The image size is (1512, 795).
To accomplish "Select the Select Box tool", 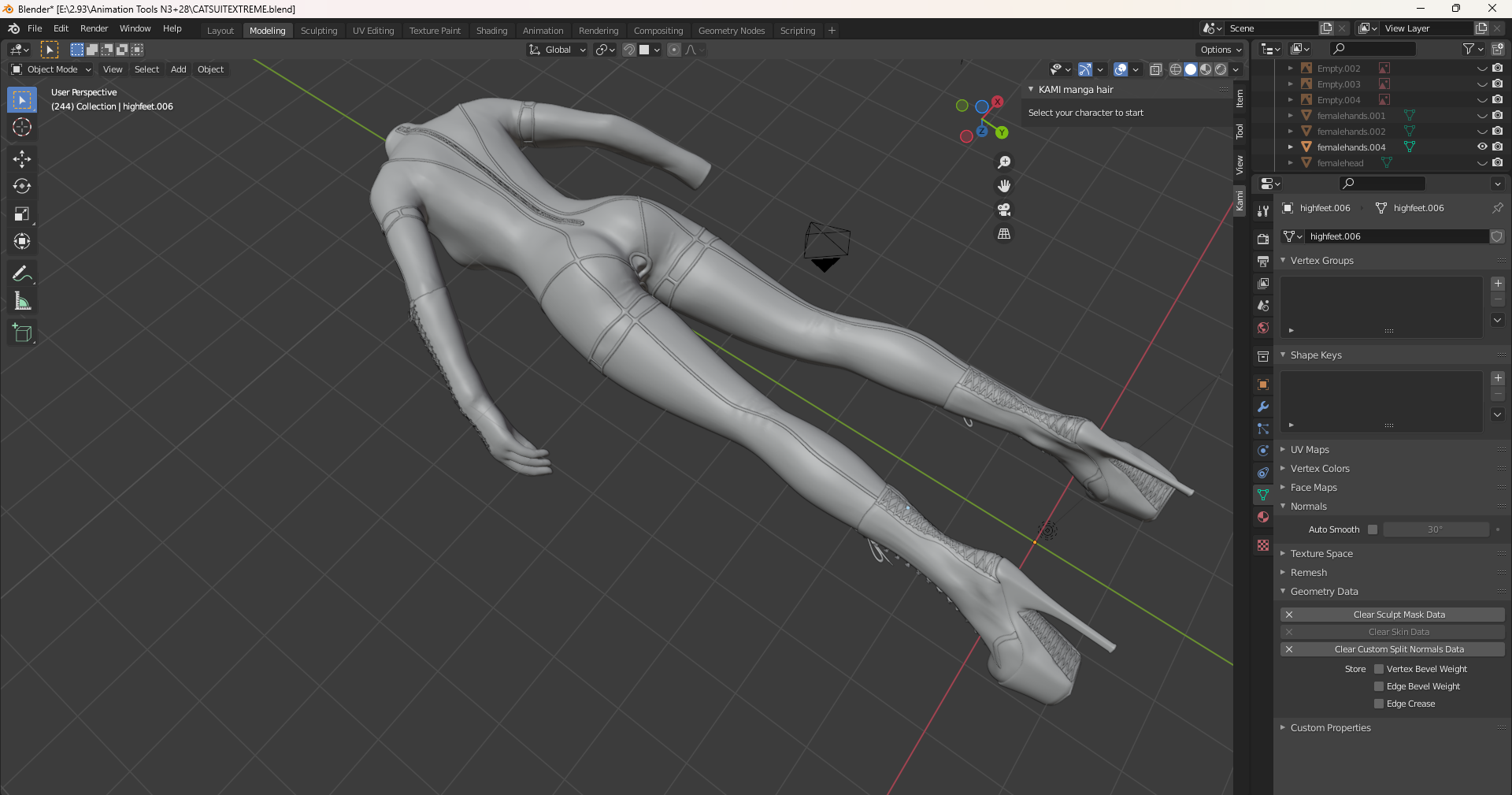I will coord(22,100).
